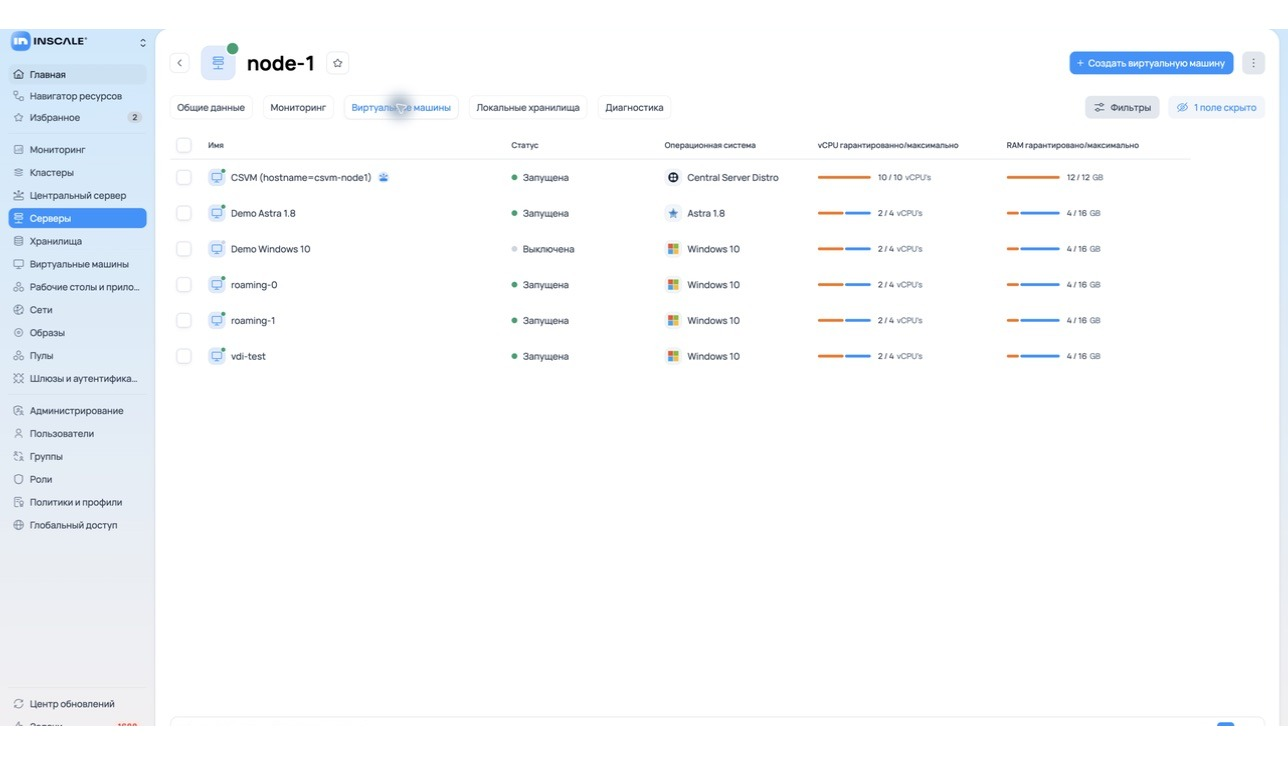Click the Central Server Distro OS icon

(x=673, y=177)
